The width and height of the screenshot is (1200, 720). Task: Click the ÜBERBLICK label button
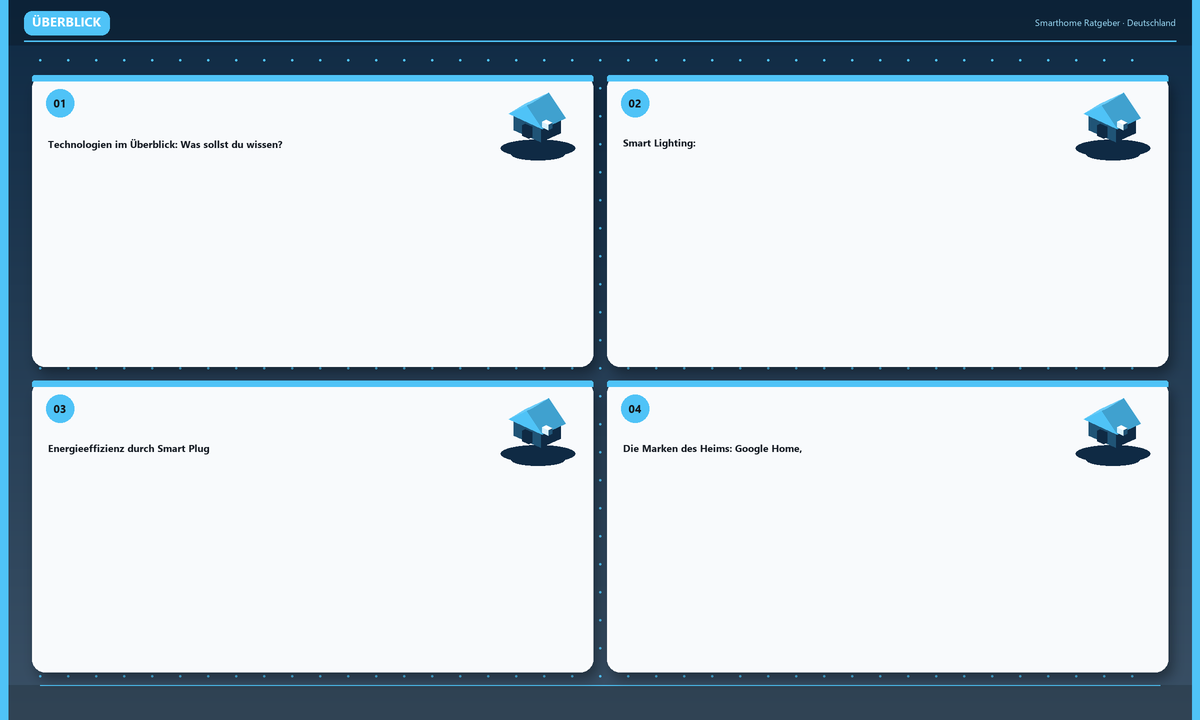tap(67, 23)
